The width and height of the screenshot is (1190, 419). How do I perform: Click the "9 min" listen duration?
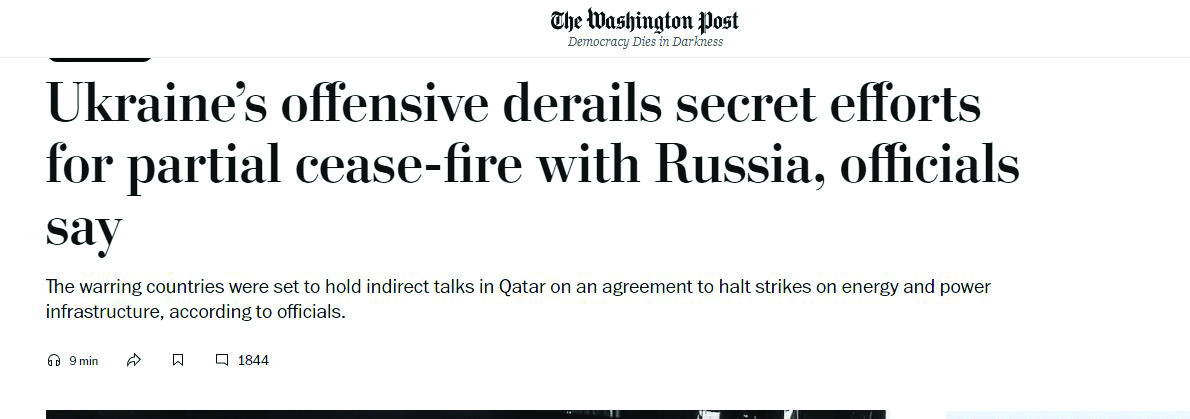click(83, 361)
